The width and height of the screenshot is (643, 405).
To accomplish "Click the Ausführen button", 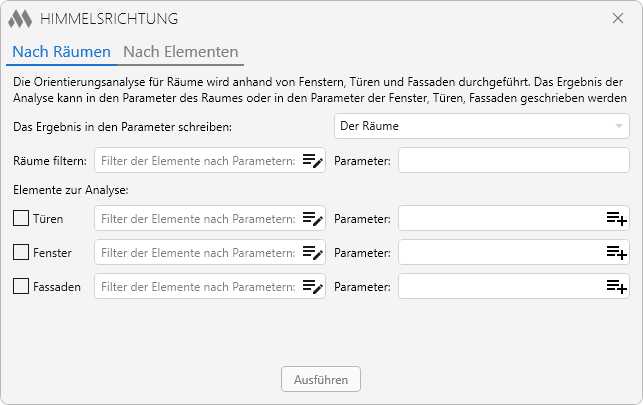I will (321, 379).
